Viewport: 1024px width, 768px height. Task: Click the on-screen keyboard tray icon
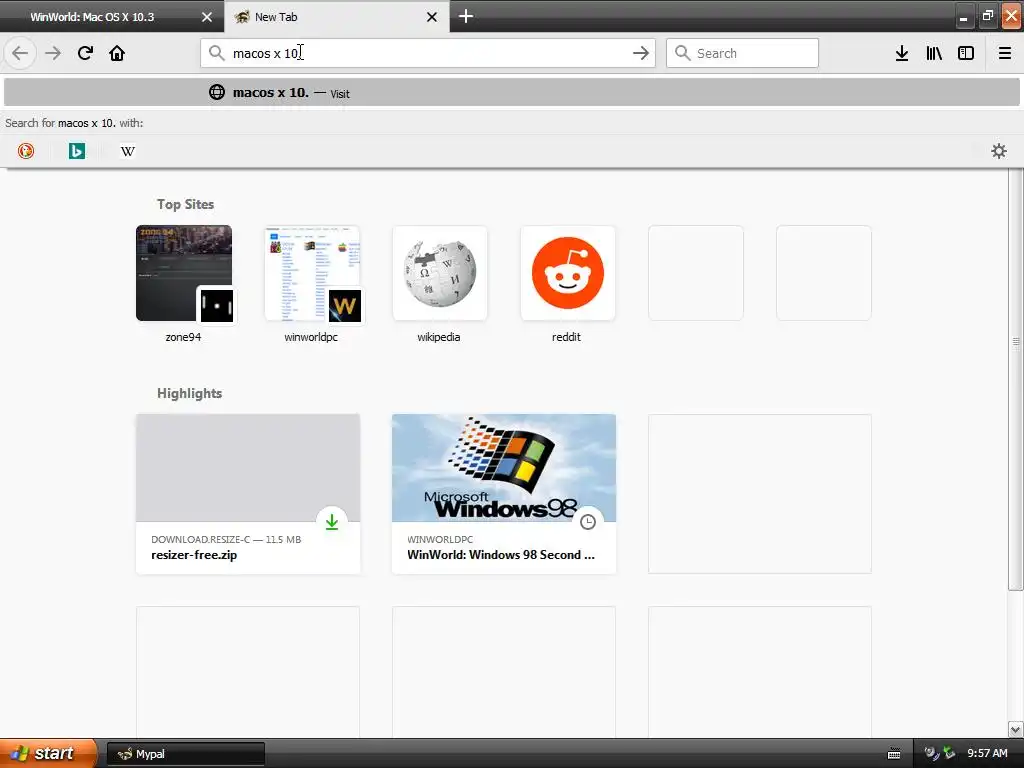894,754
